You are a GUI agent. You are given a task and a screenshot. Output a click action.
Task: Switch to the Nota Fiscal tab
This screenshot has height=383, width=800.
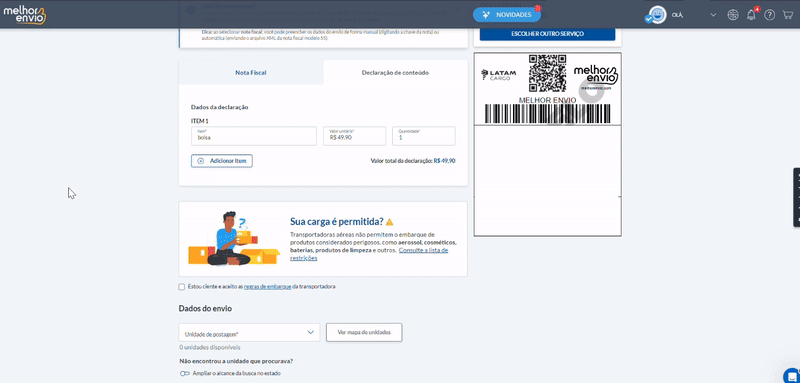tap(251, 72)
